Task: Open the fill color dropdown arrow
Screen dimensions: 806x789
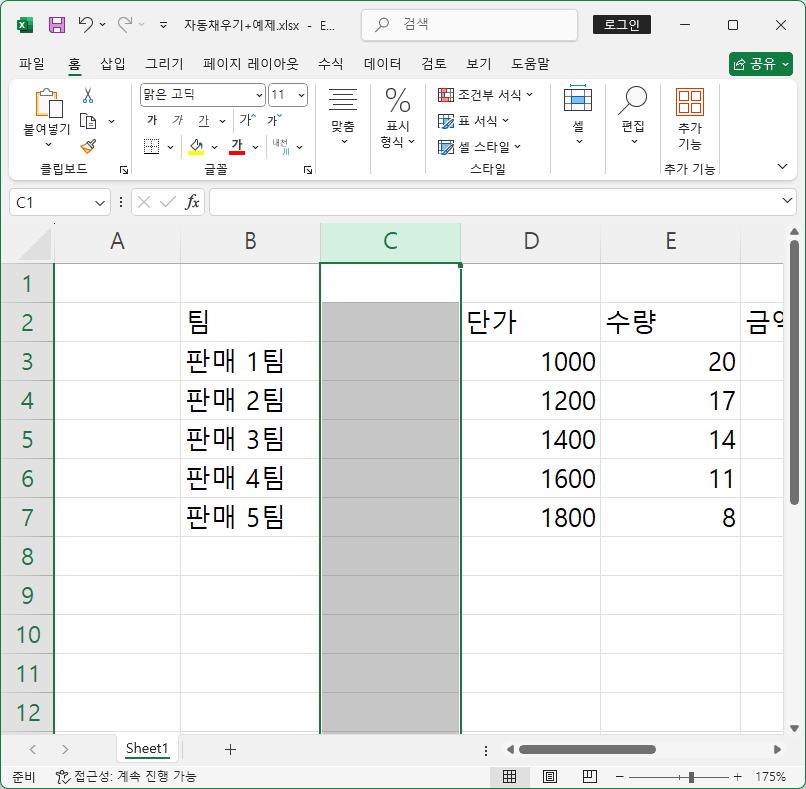Action: click(214, 148)
